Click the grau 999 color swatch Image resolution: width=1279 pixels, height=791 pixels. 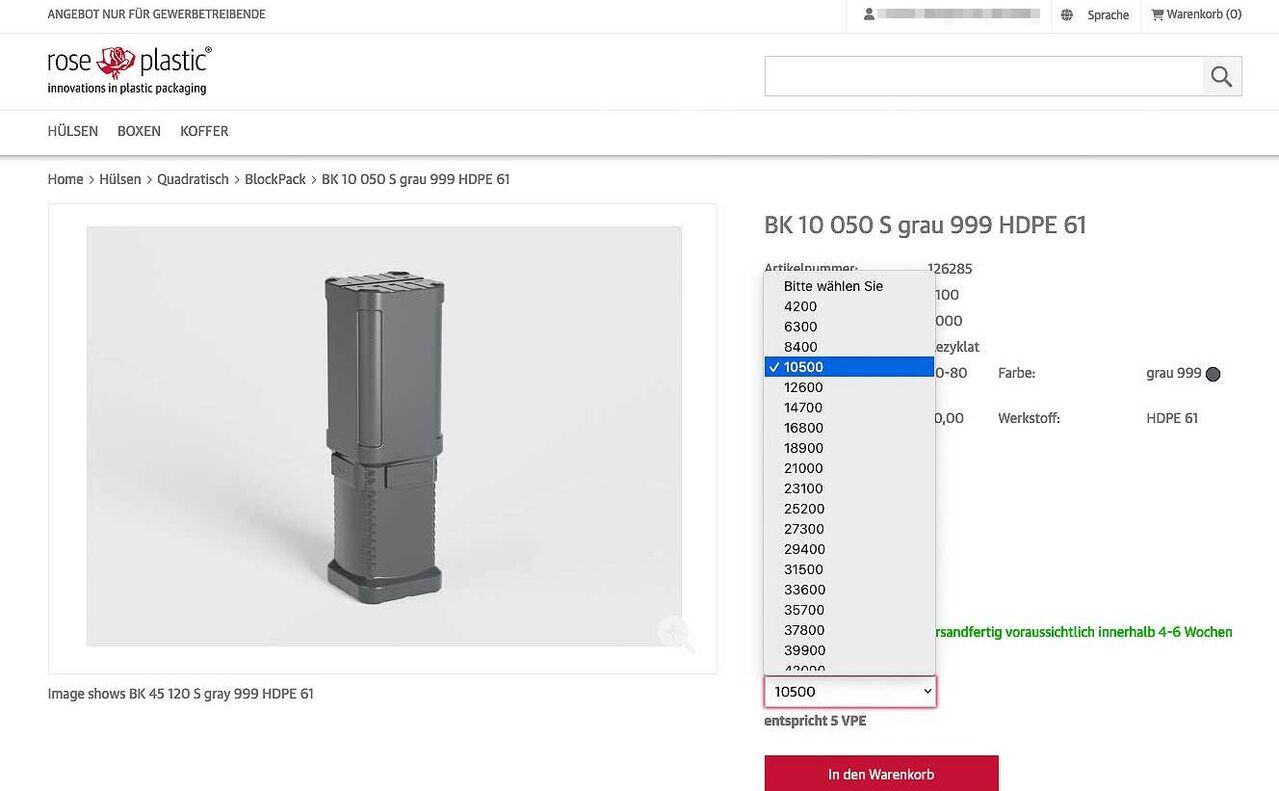tap(1212, 373)
